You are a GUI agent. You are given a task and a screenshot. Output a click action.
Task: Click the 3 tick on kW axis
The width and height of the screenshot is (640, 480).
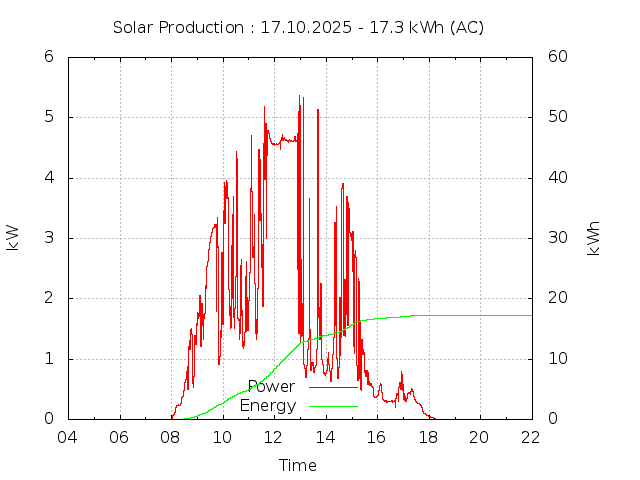[48, 238]
